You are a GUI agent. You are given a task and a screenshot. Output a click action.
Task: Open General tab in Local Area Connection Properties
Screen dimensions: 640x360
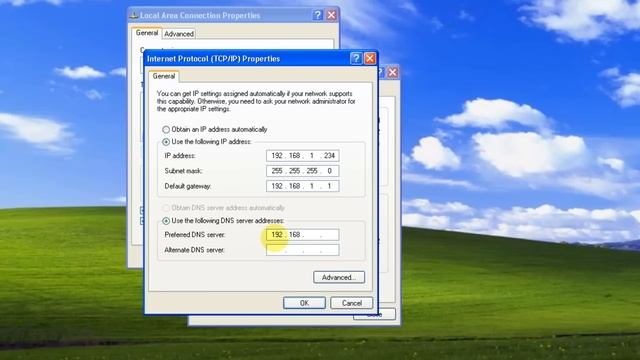pos(147,33)
